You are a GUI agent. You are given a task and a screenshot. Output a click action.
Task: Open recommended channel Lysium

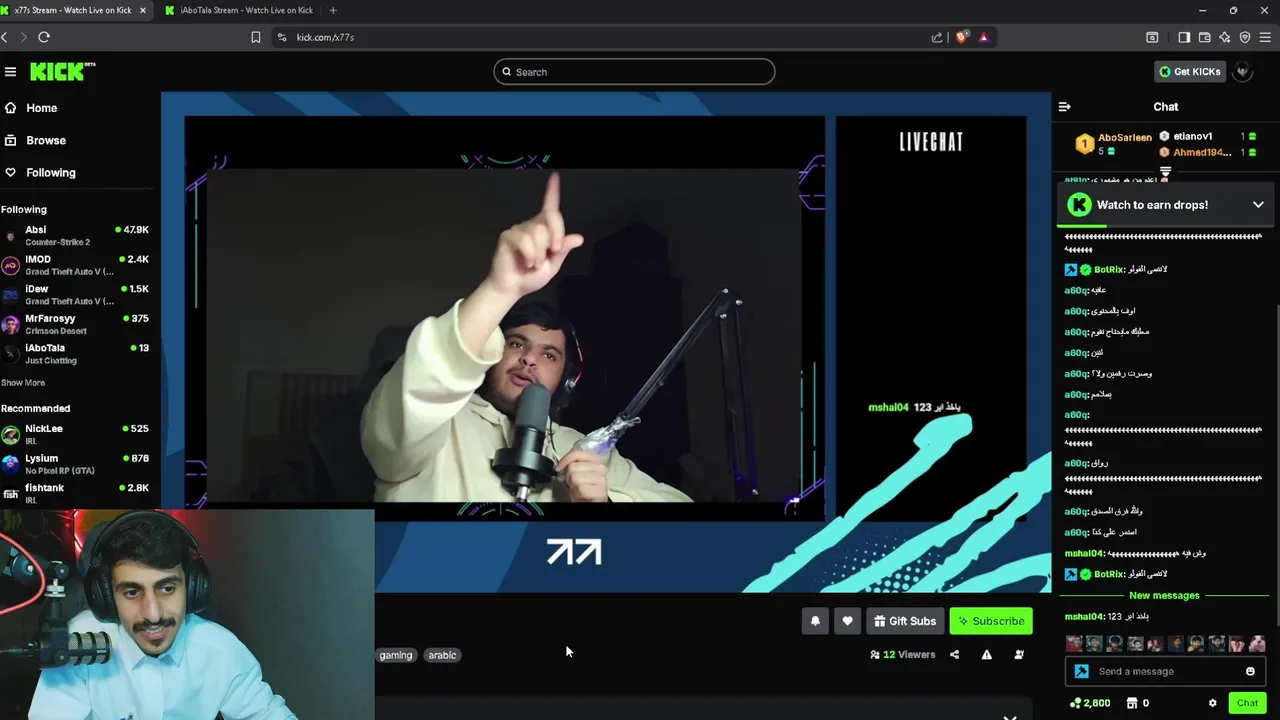point(76,463)
